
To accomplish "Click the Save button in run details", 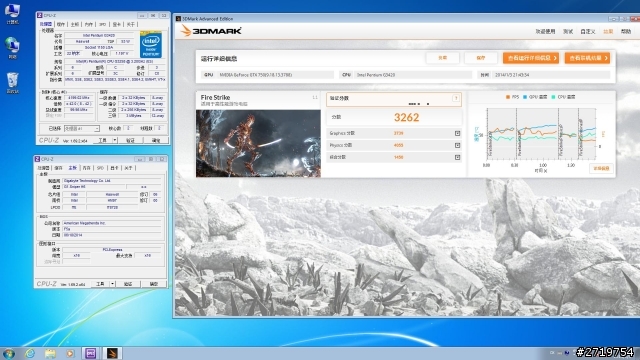I will click(x=481, y=58).
